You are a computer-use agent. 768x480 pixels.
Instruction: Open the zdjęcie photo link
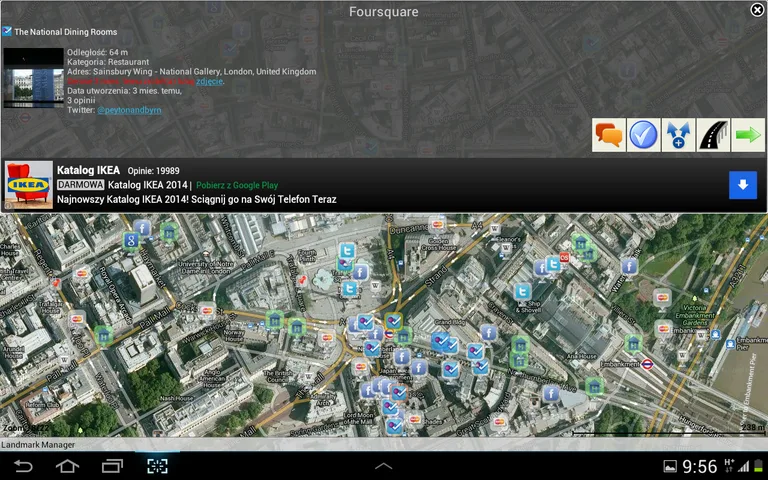pyautogui.click(x=209, y=81)
